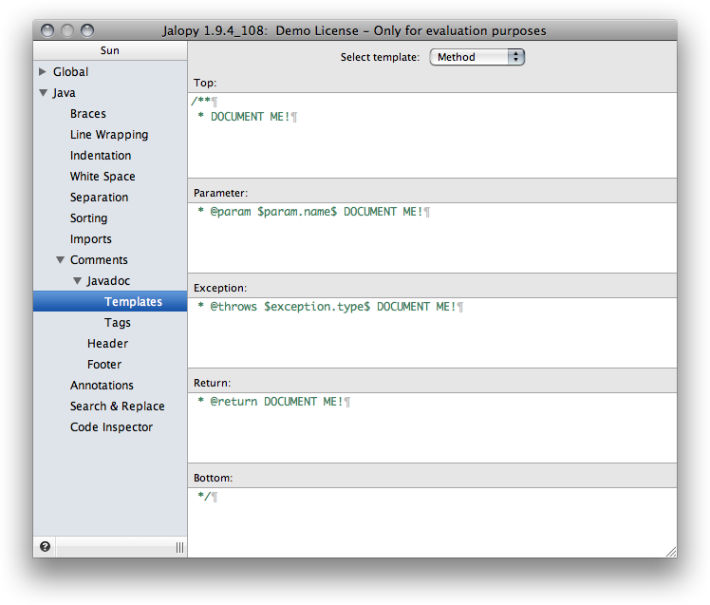Viewport: 710px width, 605px height.
Task: Click the Jalopy window title bar text
Action: pos(355,31)
